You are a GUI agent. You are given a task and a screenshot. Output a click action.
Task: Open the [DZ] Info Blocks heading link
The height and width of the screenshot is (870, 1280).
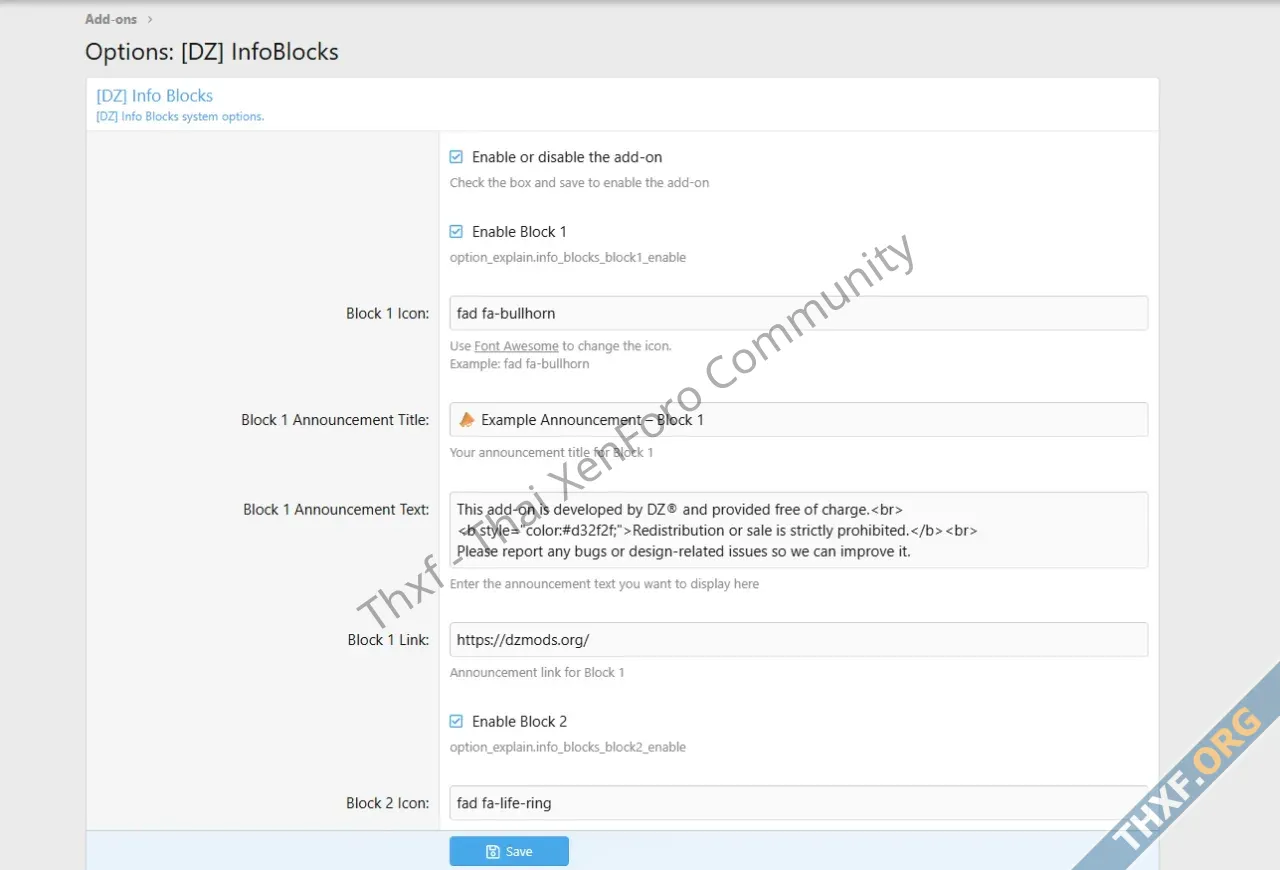(x=154, y=96)
